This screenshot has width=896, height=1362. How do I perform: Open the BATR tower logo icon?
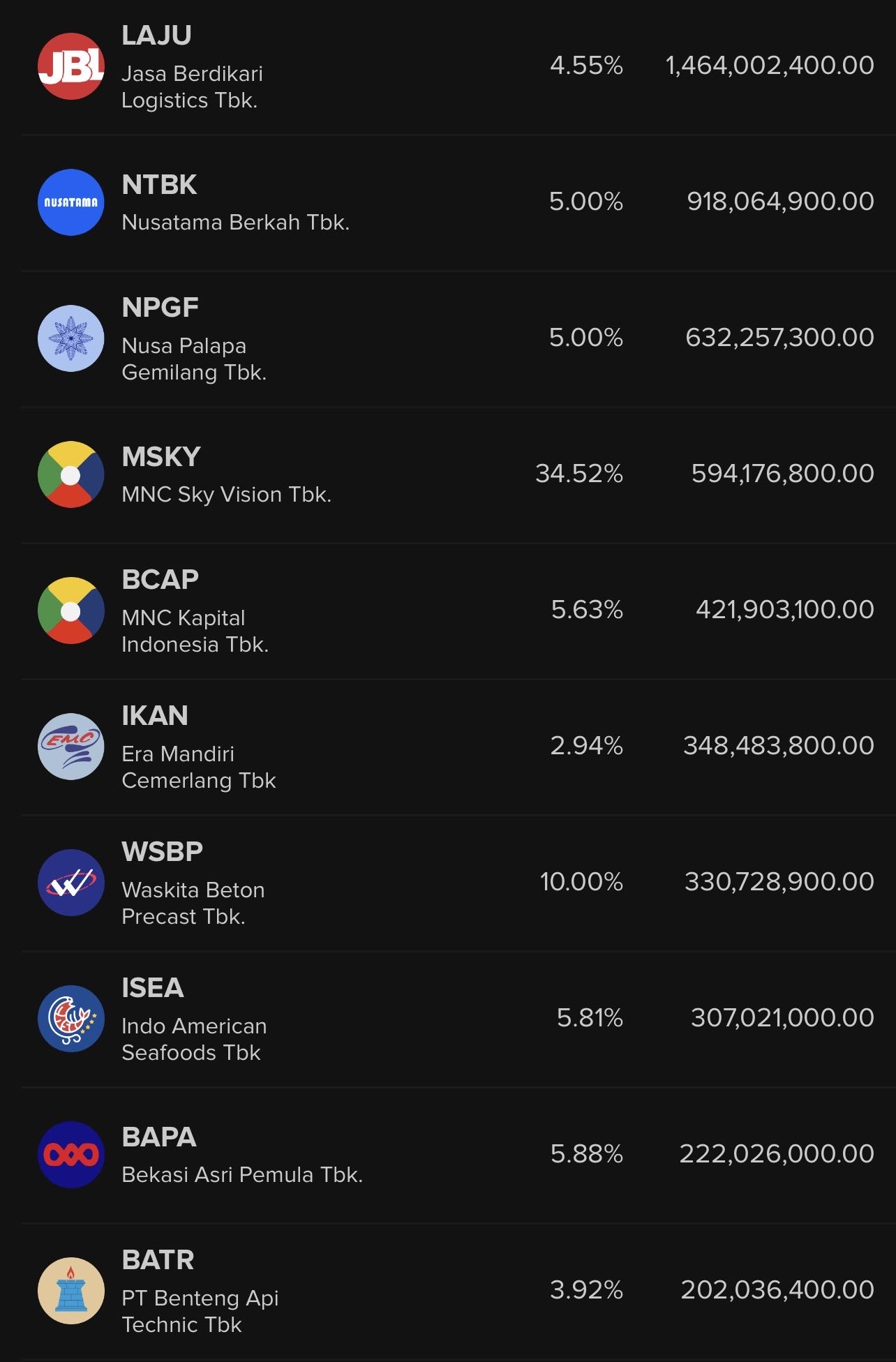[x=70, y=1291]
